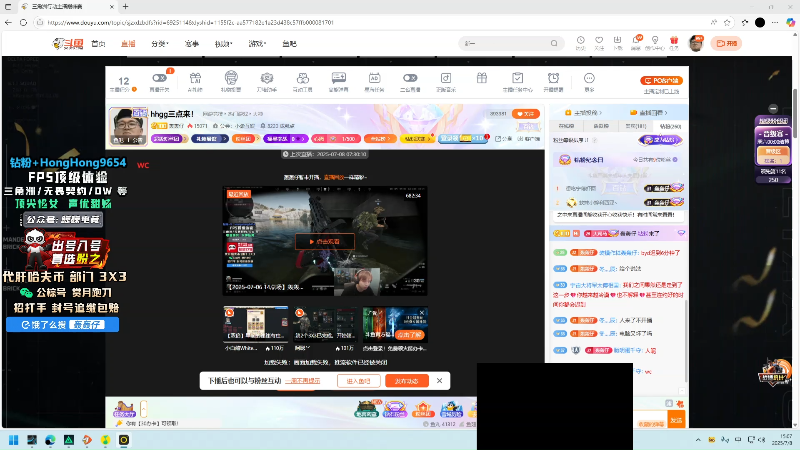Collapse the floating widget with the minus button
This screenshot has height=450, width=800.
pyautogui.click(x=773, y=108)
